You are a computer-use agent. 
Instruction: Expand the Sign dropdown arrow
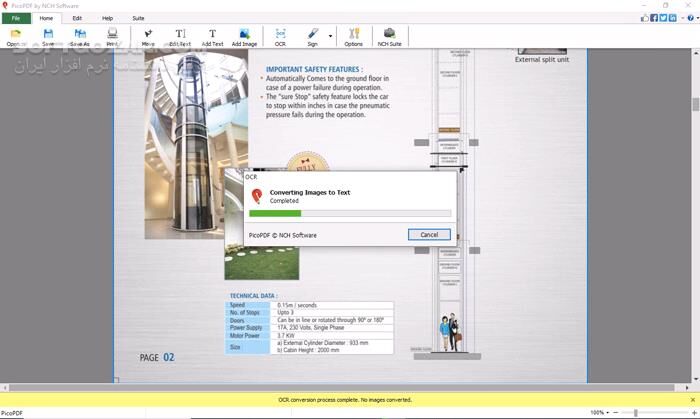pyautogui.click(x=330, y=35)
